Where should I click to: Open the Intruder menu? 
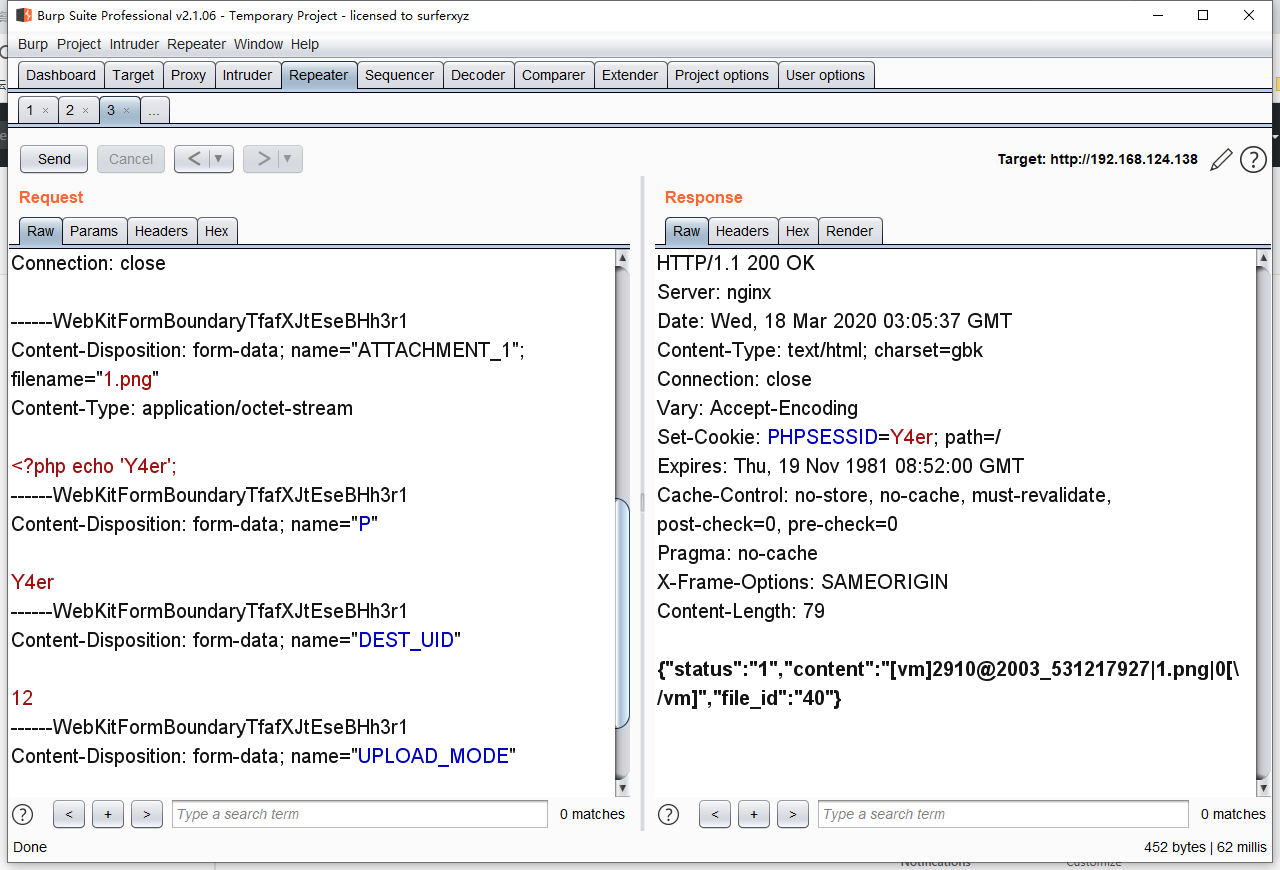click(x=134, y=44)
